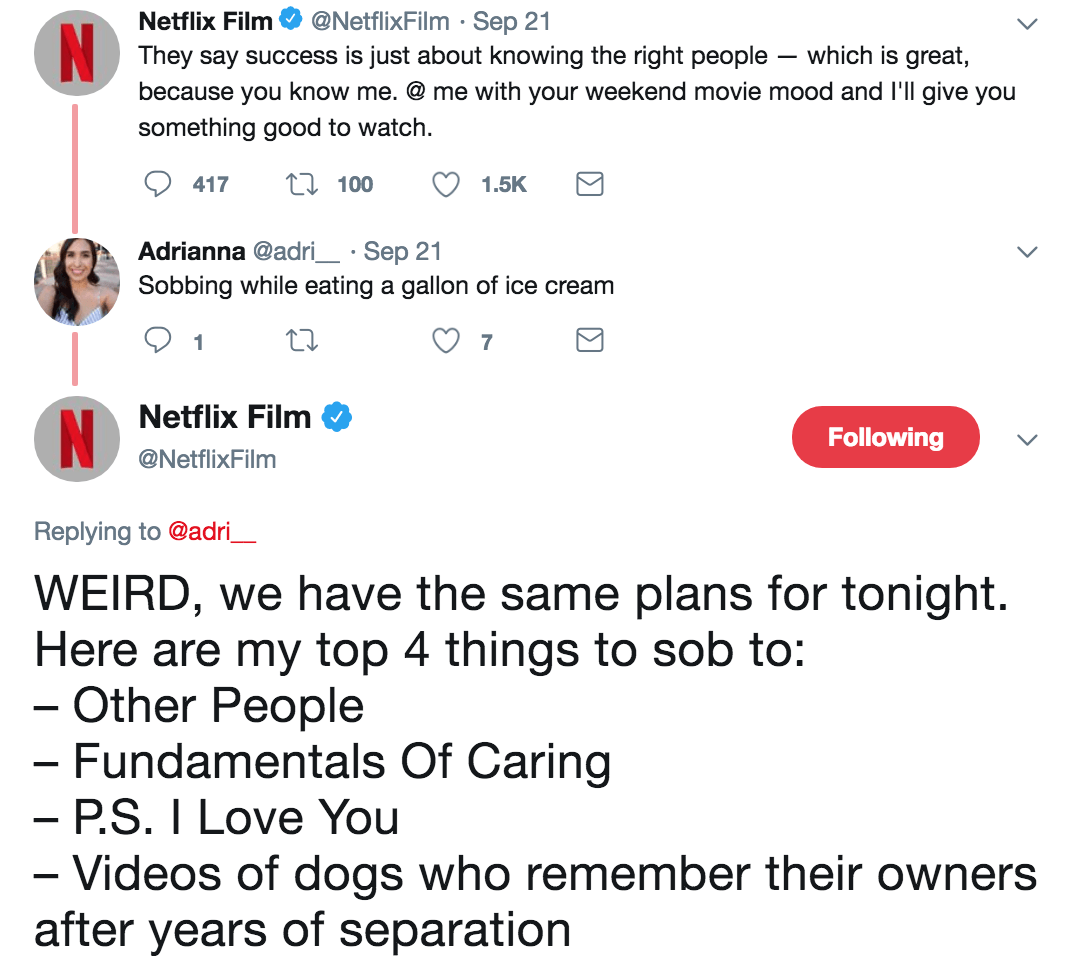Like Adrianna's tweet with 7 likes

coord(446,342)
